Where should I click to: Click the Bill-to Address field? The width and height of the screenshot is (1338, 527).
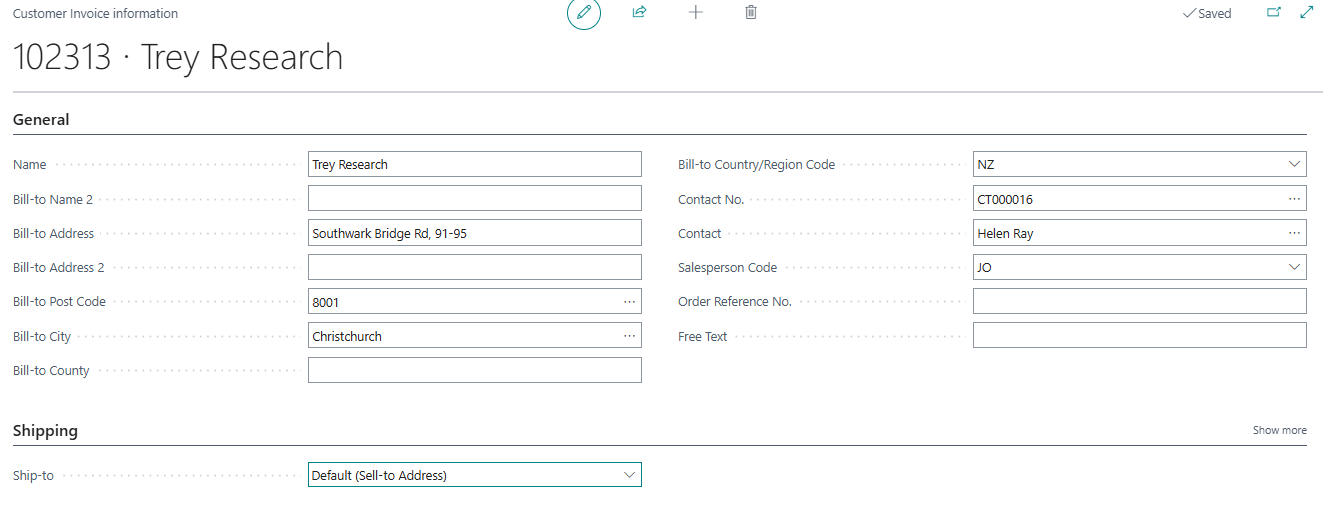pyautogui.click(x=475, y=233)
